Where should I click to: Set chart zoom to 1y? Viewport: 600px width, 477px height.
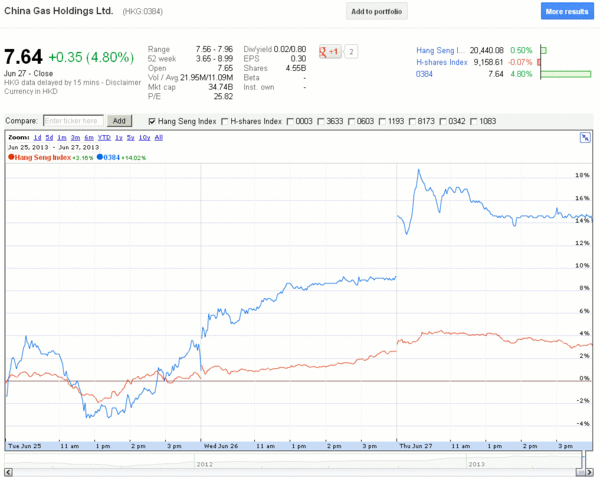click(x=119, y=138)
